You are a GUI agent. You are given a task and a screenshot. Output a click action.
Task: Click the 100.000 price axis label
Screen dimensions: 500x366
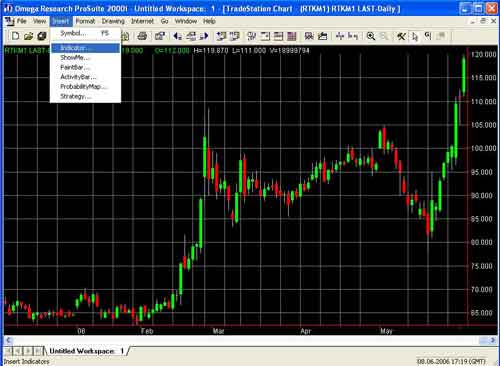coord(483,148)
